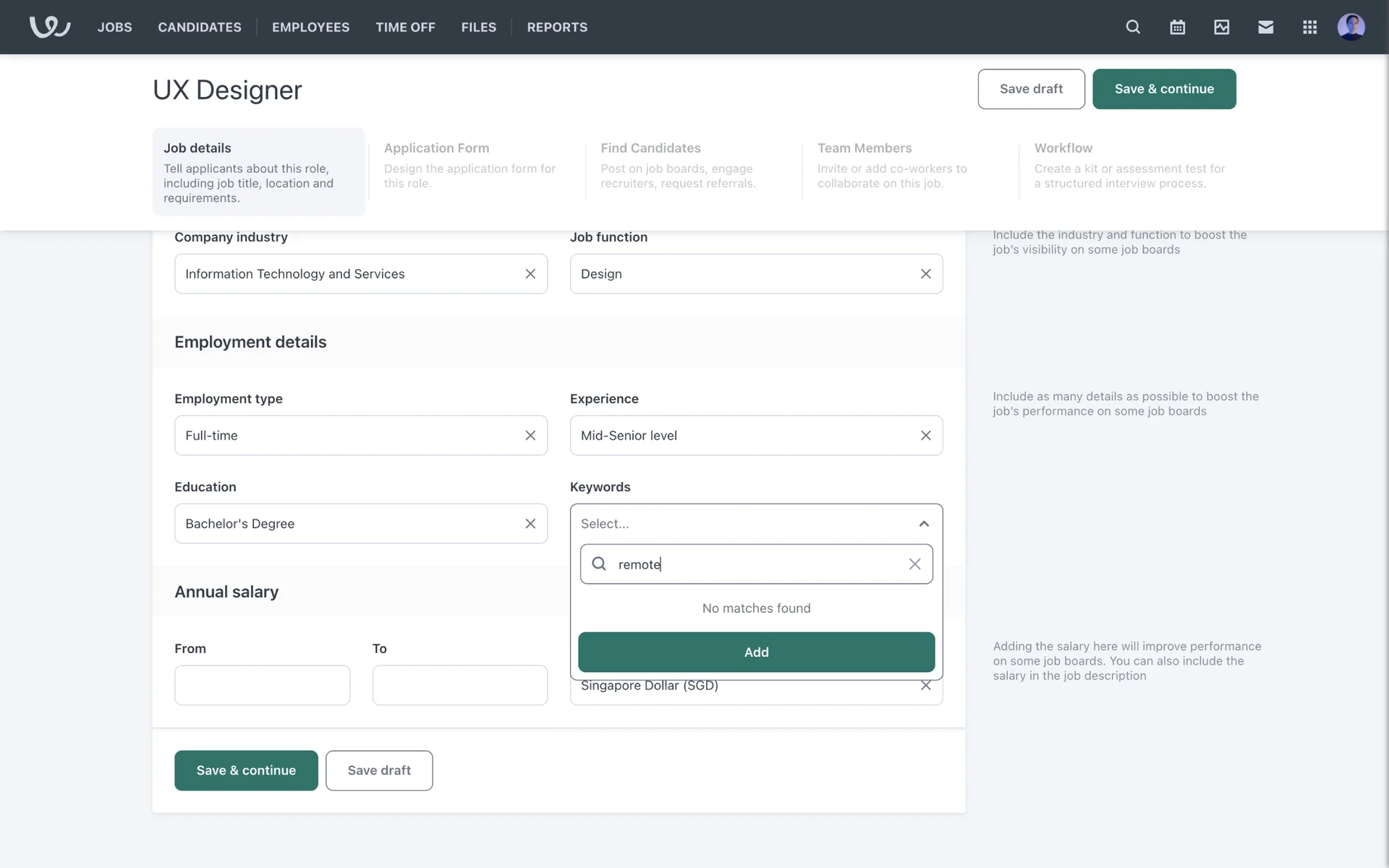Open the user profile avatar
The width and height of the screenshot is (1389, 868).
[1351, 27]
